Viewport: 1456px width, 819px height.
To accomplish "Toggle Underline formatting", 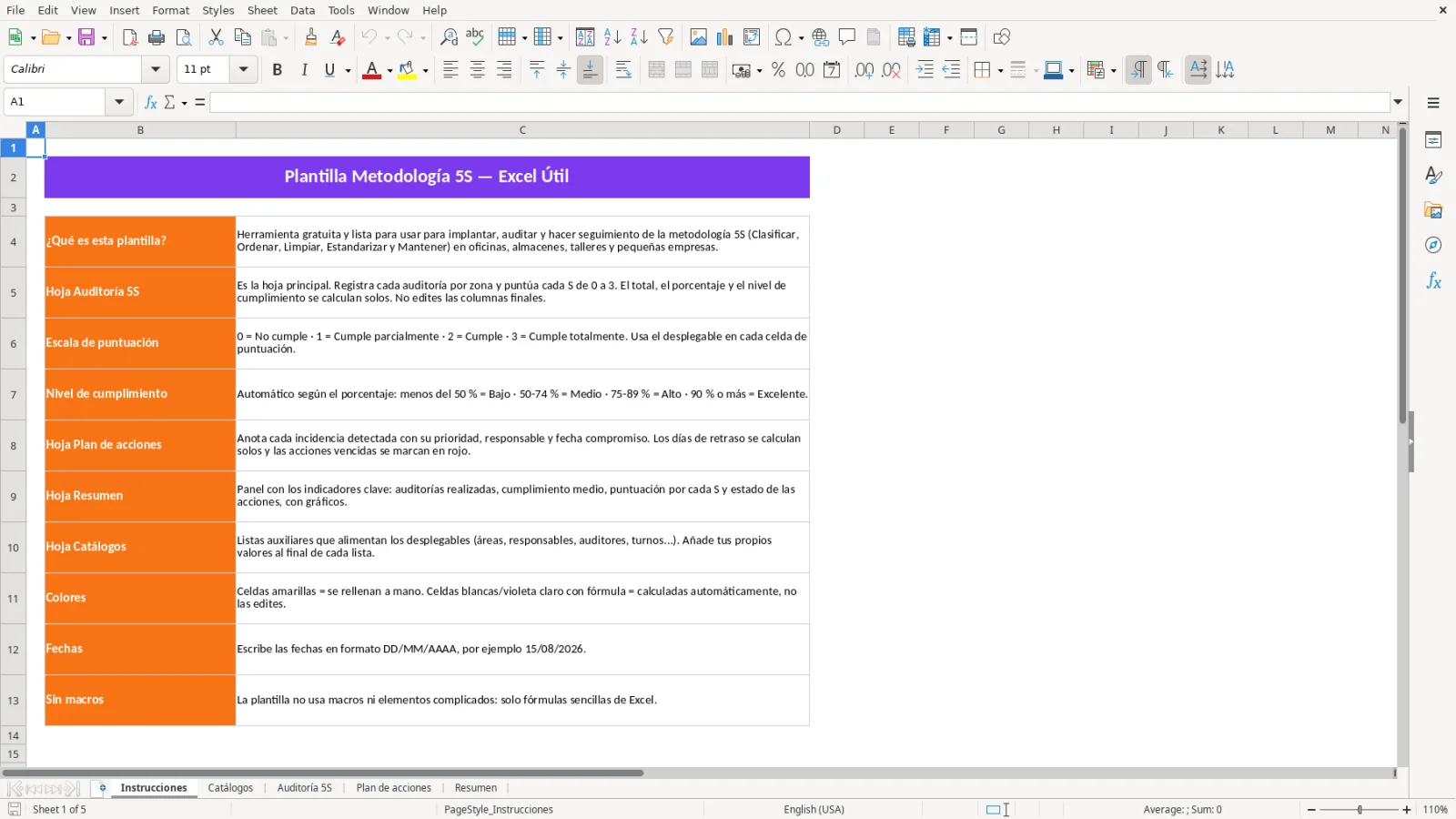I will [330, 70].
